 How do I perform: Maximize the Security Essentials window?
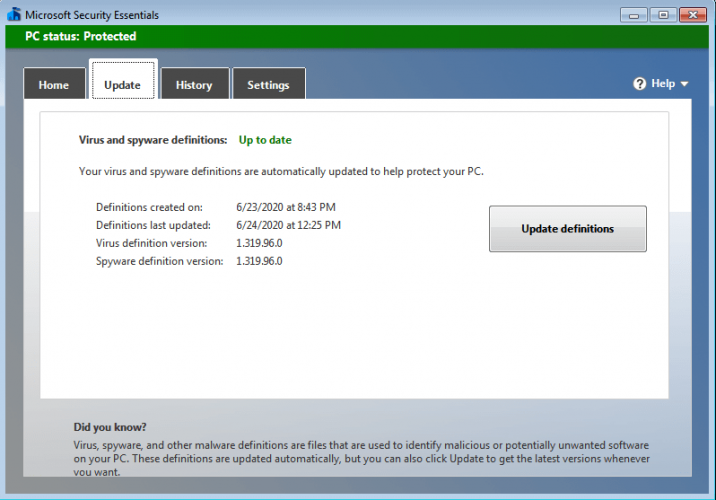point(663,15)
